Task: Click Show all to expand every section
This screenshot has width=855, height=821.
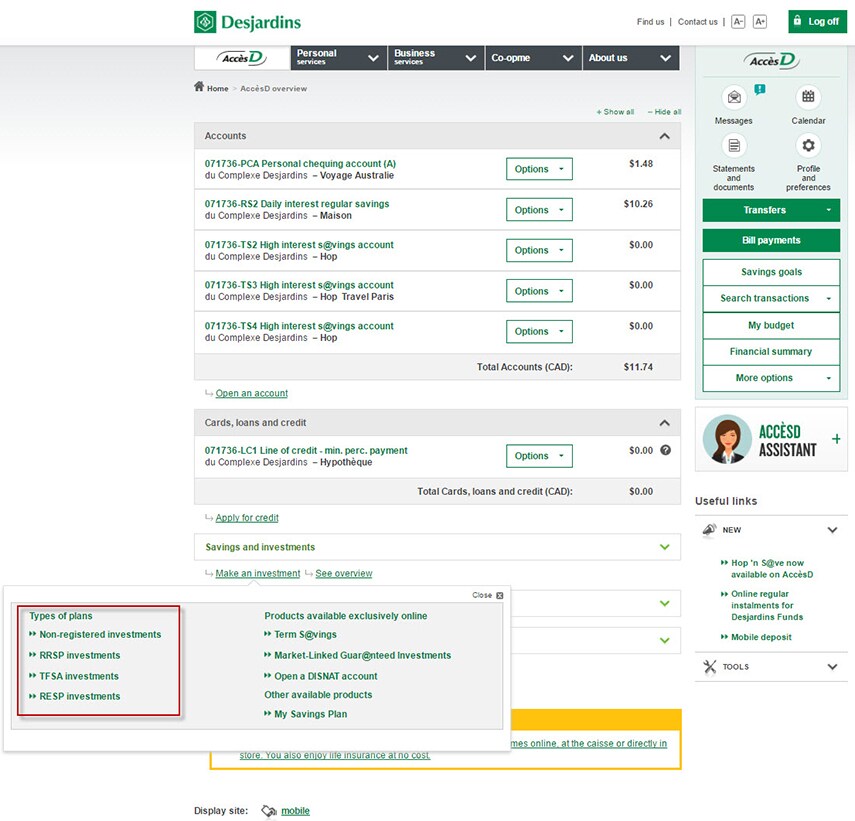Action: 615,111
